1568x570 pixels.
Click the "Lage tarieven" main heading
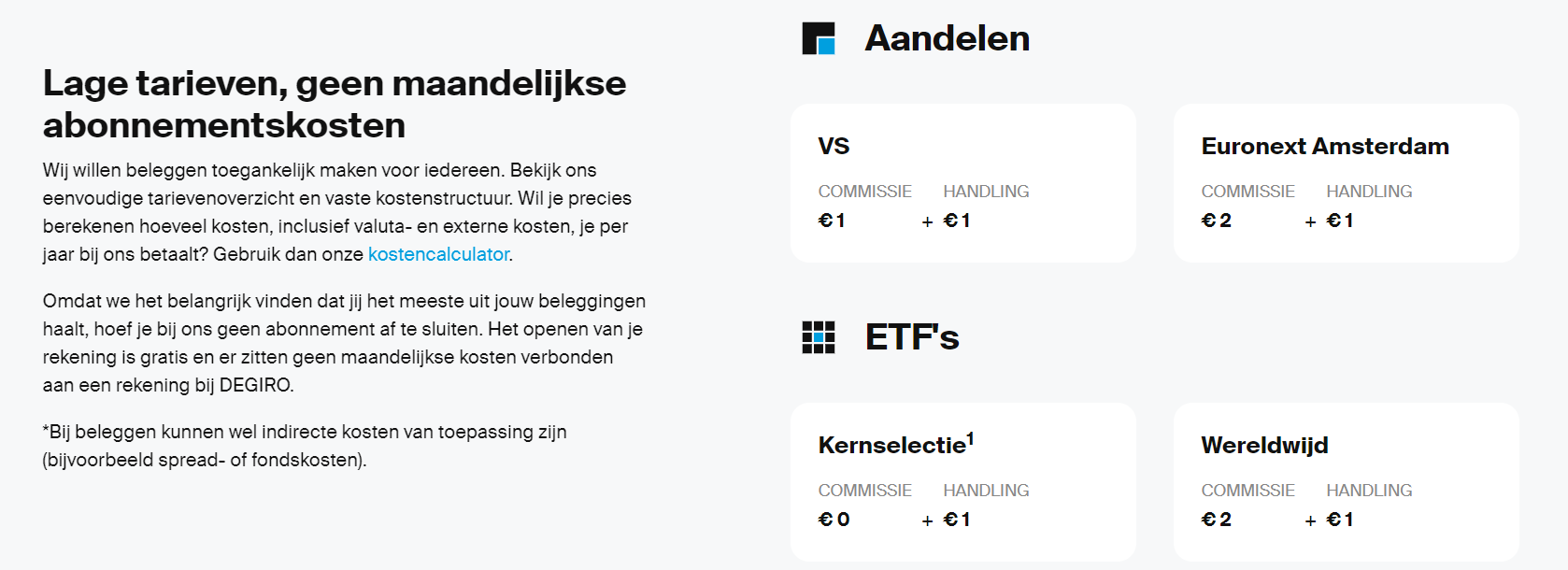coord(335,104)
